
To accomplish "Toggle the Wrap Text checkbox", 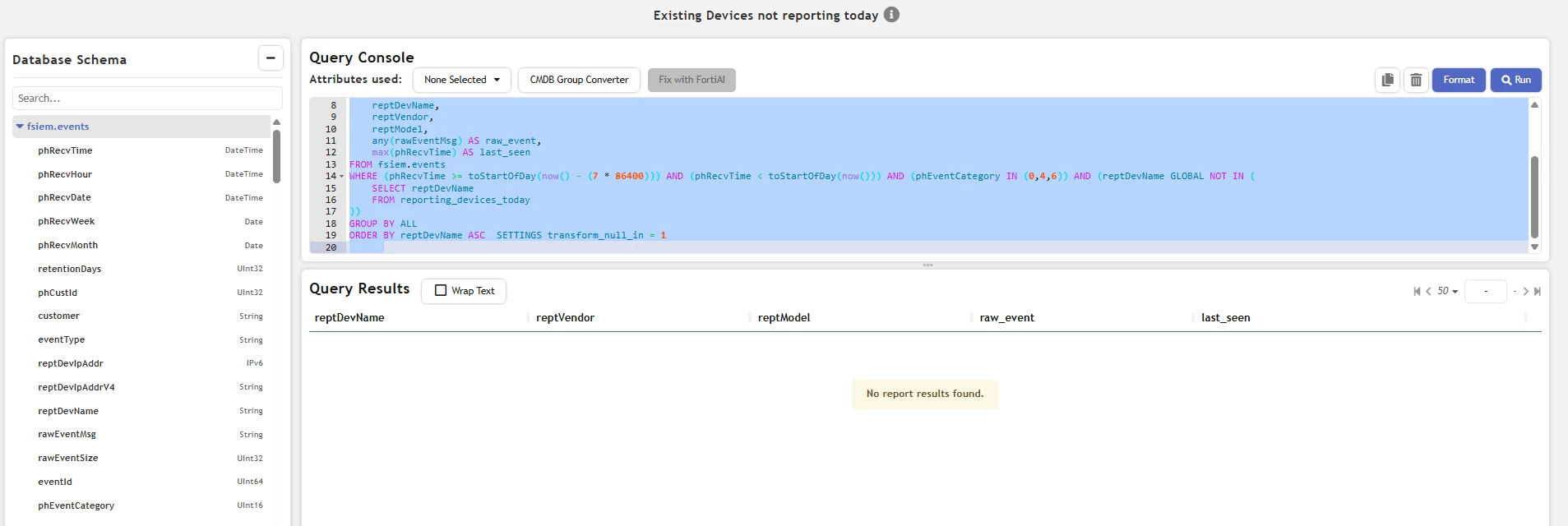I will click(x=441, y=290).
